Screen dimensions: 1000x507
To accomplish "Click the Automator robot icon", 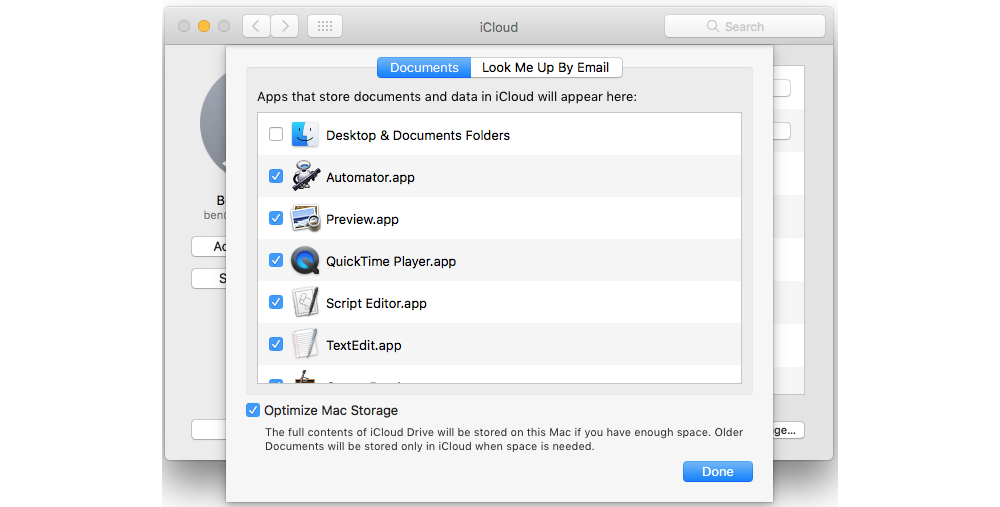I will 305,177.
